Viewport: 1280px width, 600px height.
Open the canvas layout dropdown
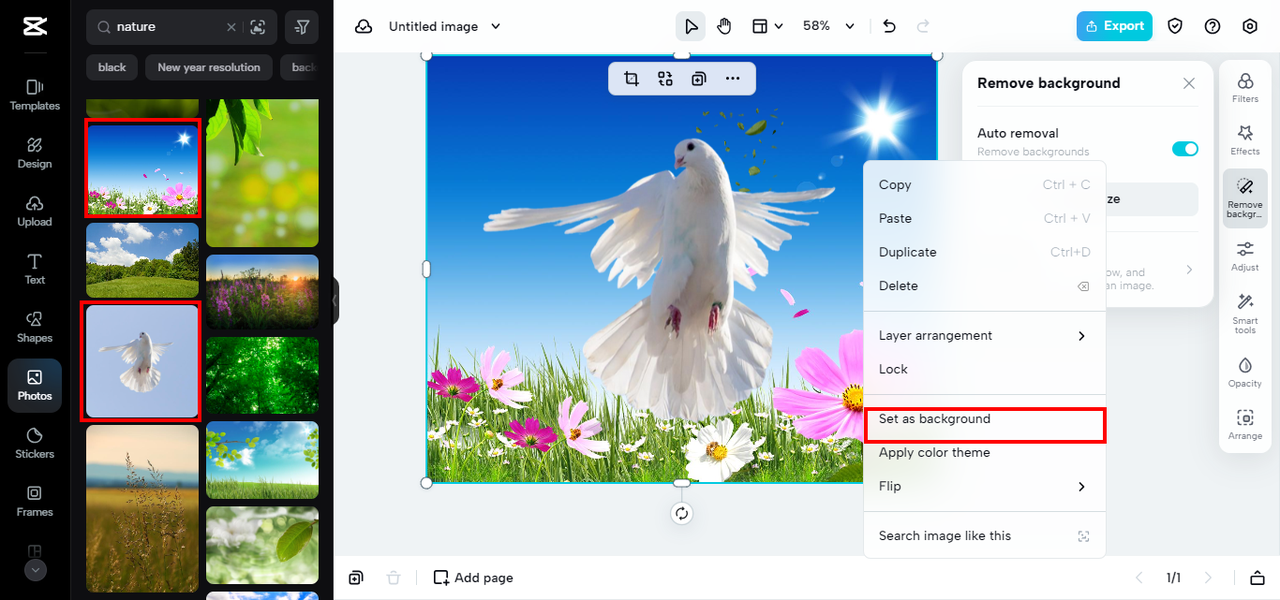click(x=767, y=27)
